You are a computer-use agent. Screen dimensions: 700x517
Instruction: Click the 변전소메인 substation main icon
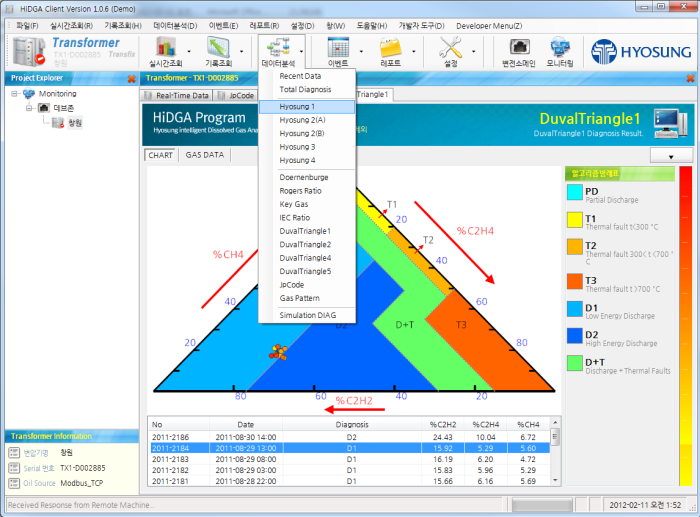click(x=519, y=46)
